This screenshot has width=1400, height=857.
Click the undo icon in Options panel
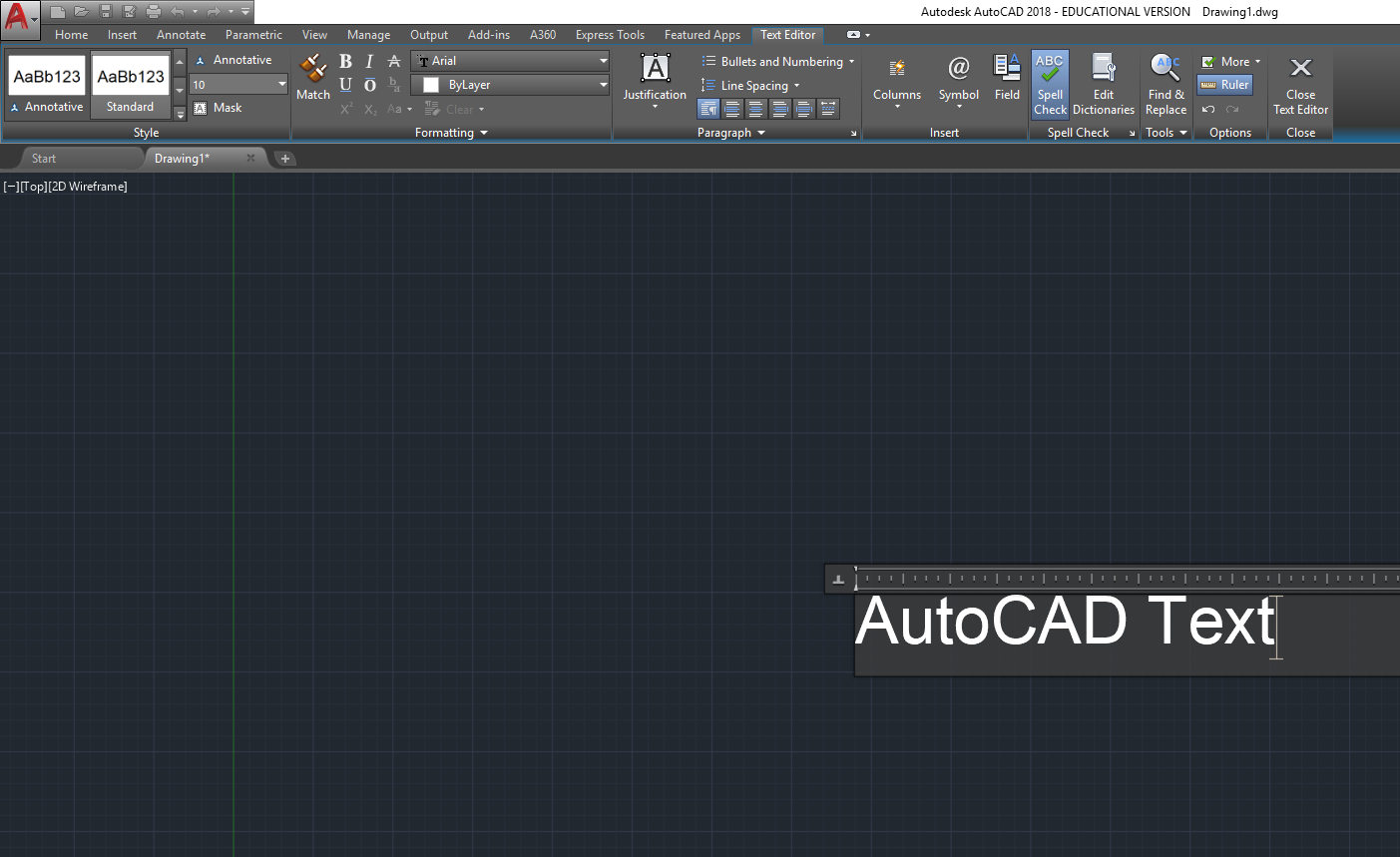click(x=1208, y=109)
